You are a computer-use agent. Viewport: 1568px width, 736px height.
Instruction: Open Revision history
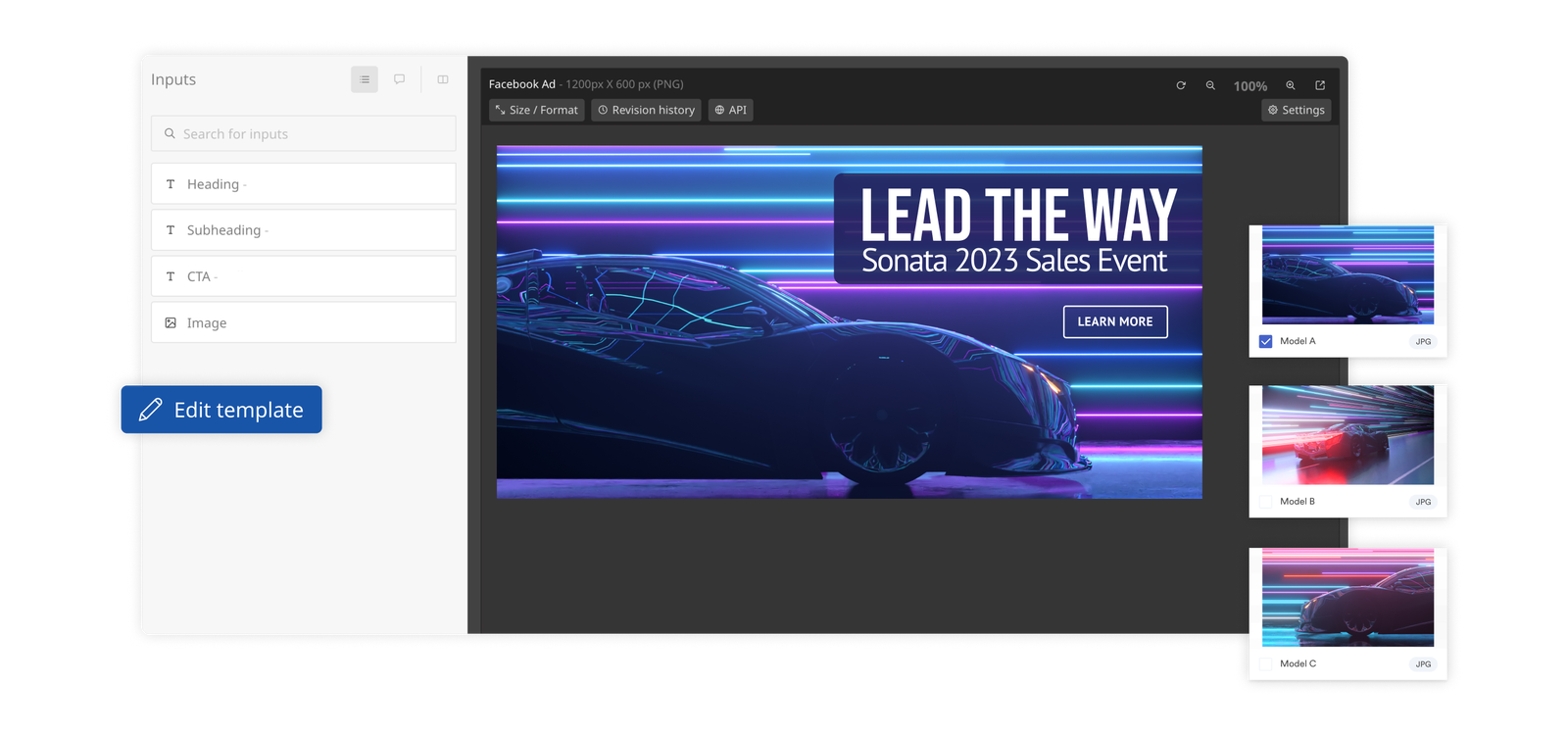(646, 110)
